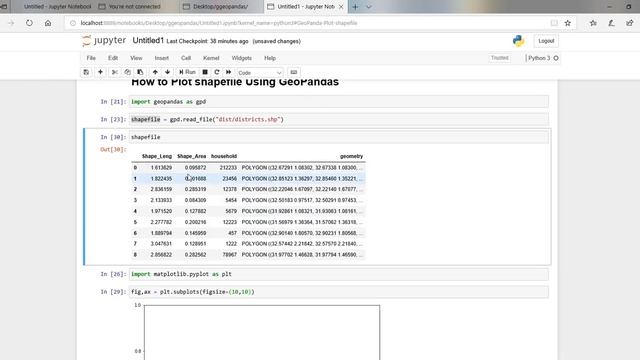Paste cells below using the toolbar icon
Image resolution: width=640 pixels, height=360 pixels.
[140, 72]
